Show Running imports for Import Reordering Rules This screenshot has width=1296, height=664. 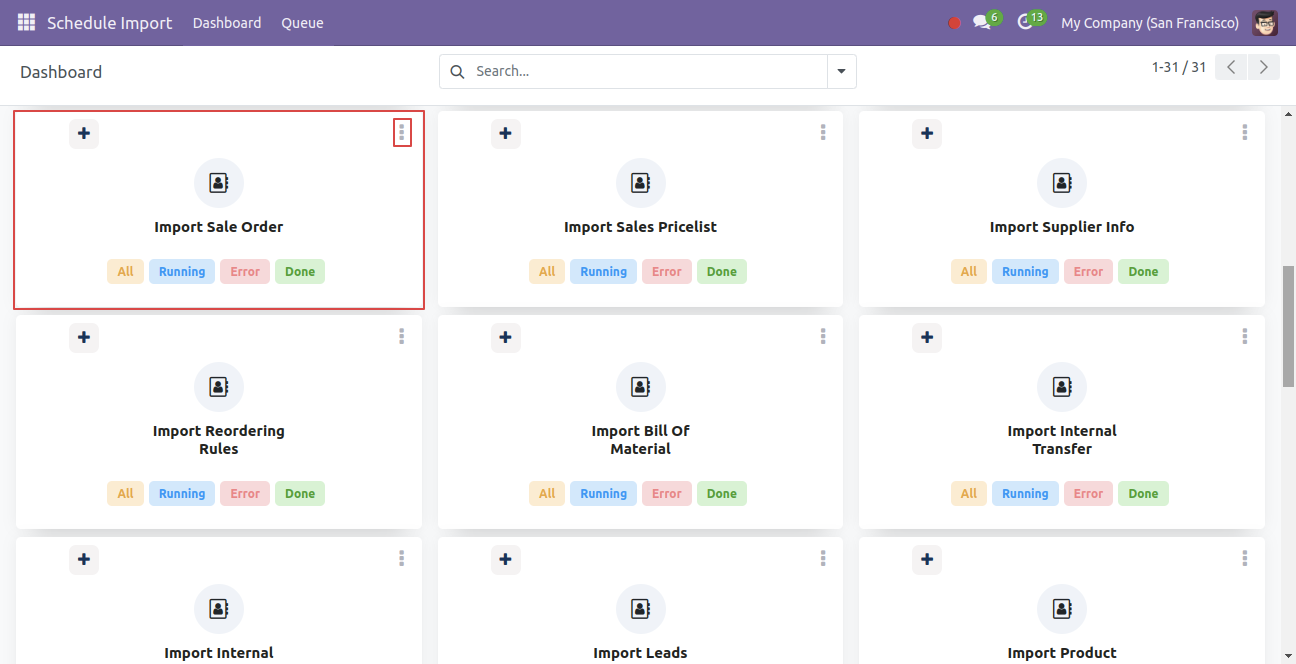tap(182, 494)
